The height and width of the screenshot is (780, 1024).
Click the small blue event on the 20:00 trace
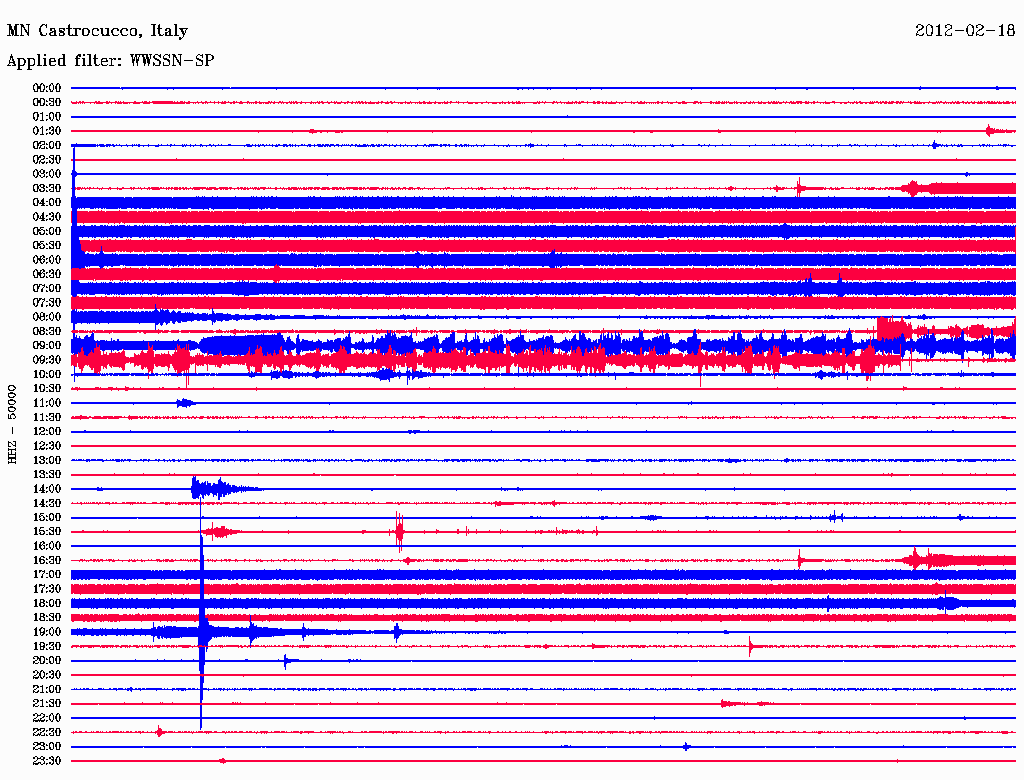coord(289,660)
